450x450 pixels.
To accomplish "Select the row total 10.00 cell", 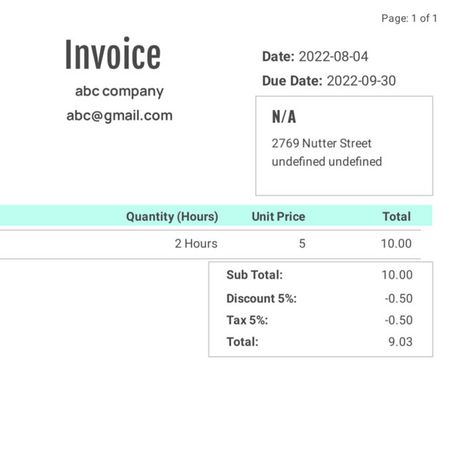I will click(x=396, y=244).
